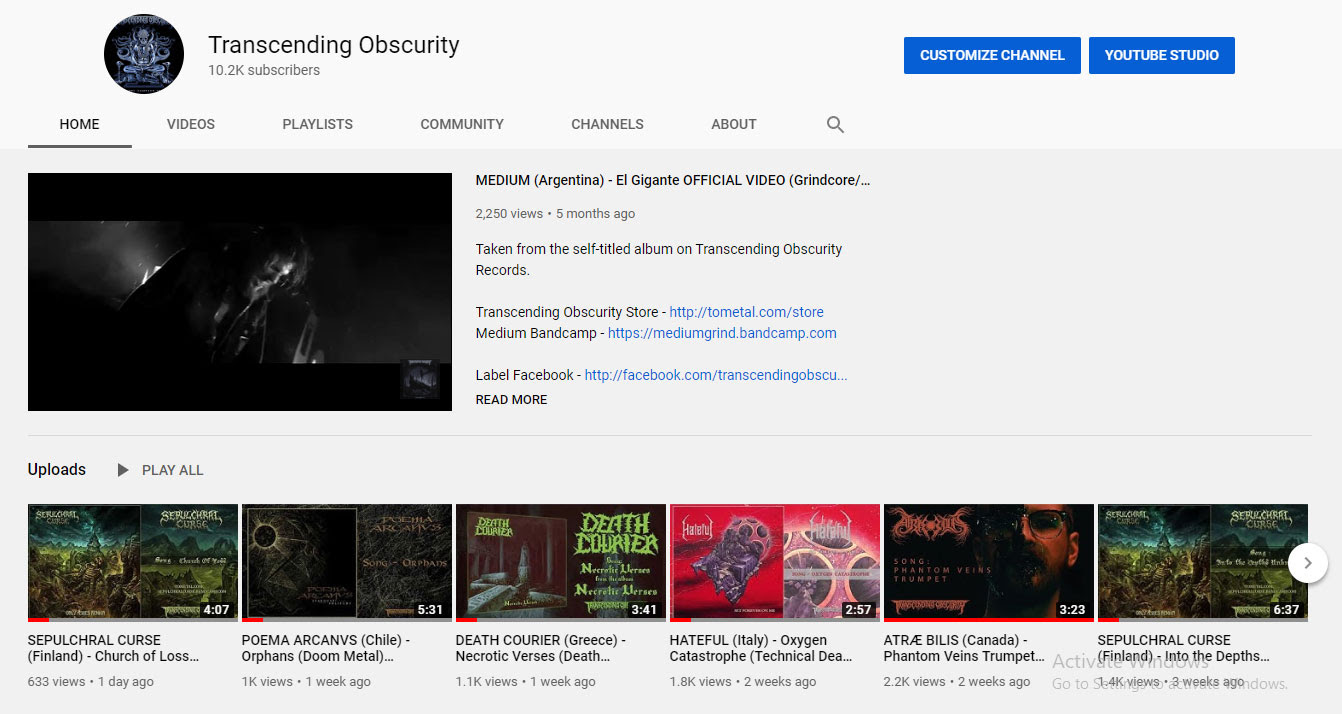
Task: Click the Hateful Oxygen Catastrophe video title
Action: (761, 648)
